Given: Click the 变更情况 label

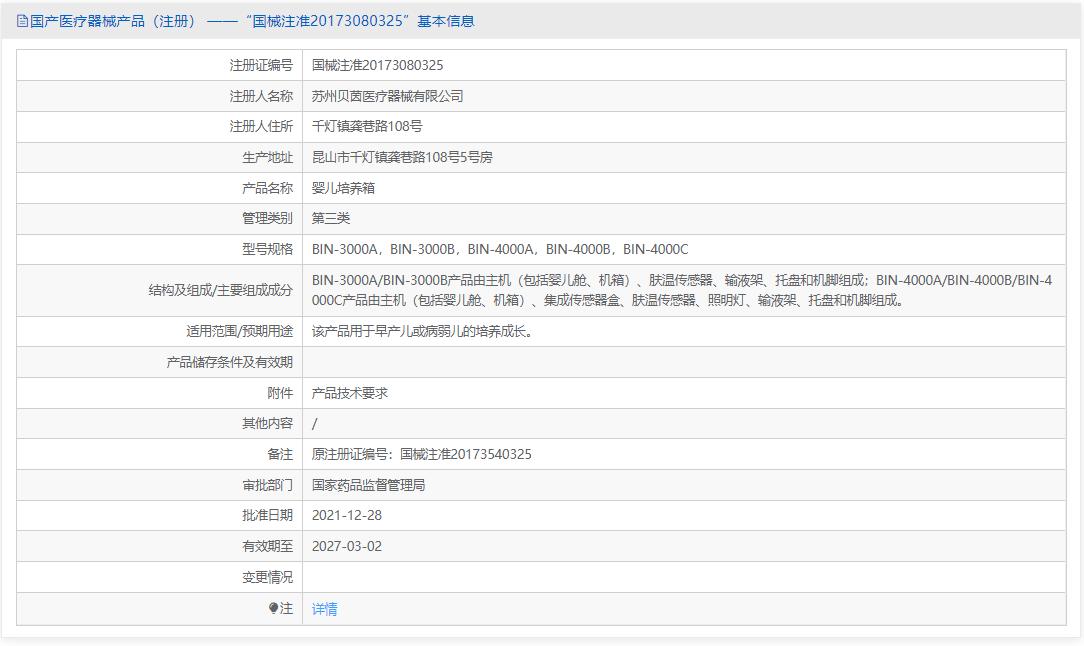Looking at the screenshot, I should [268, 577].
